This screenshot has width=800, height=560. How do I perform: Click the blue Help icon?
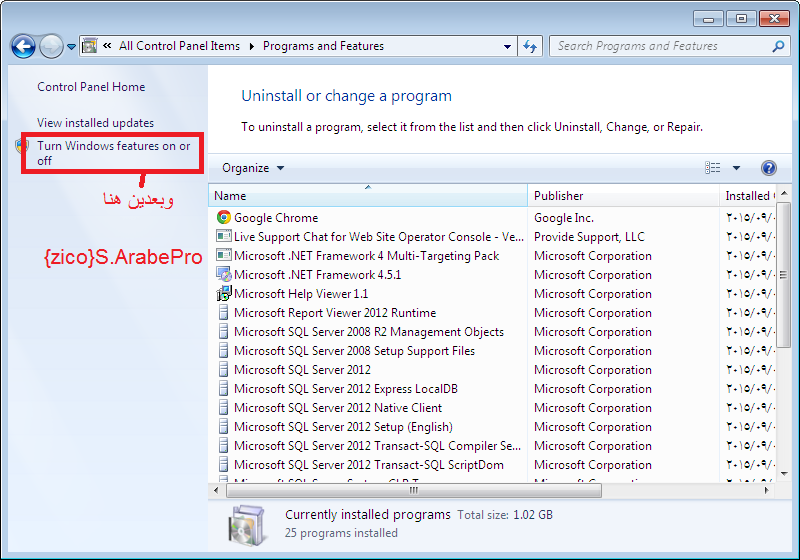[768, 168]
